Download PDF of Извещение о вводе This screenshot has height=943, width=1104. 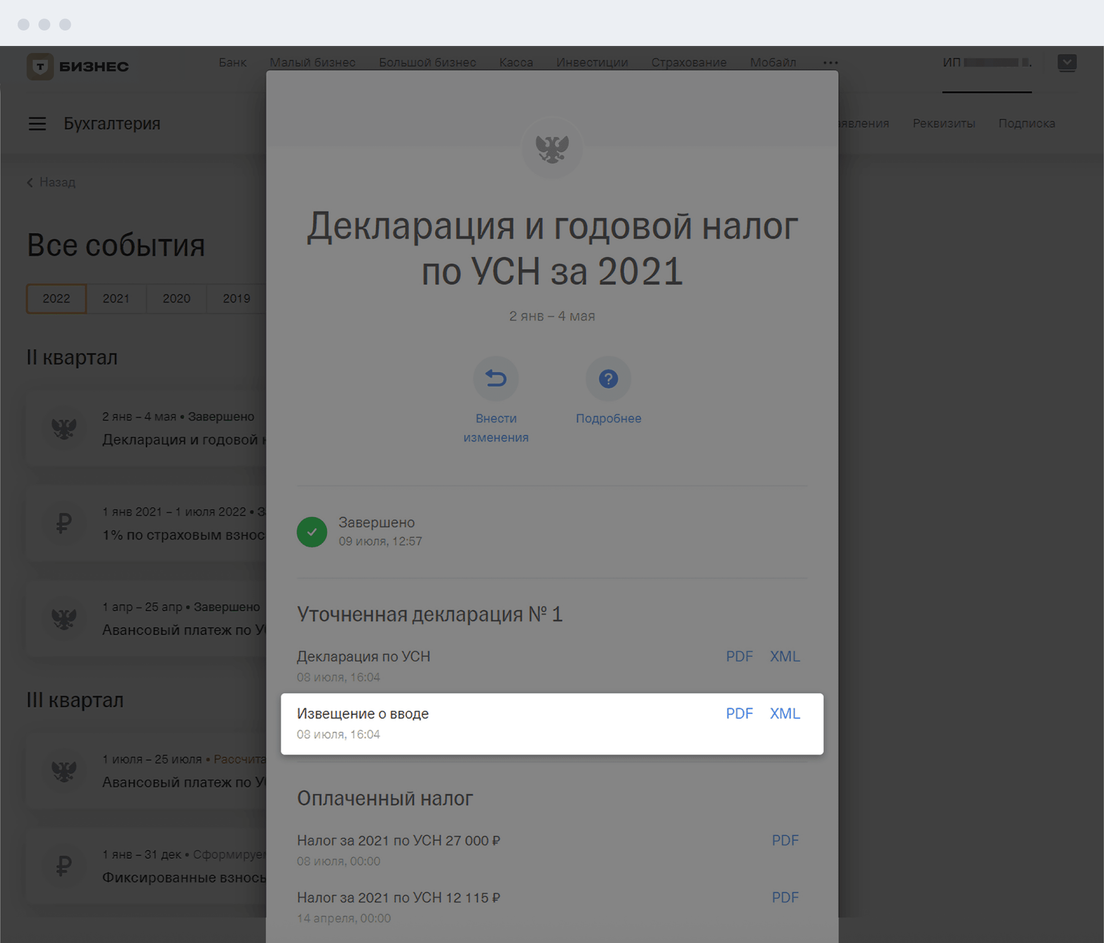point(739,714)
